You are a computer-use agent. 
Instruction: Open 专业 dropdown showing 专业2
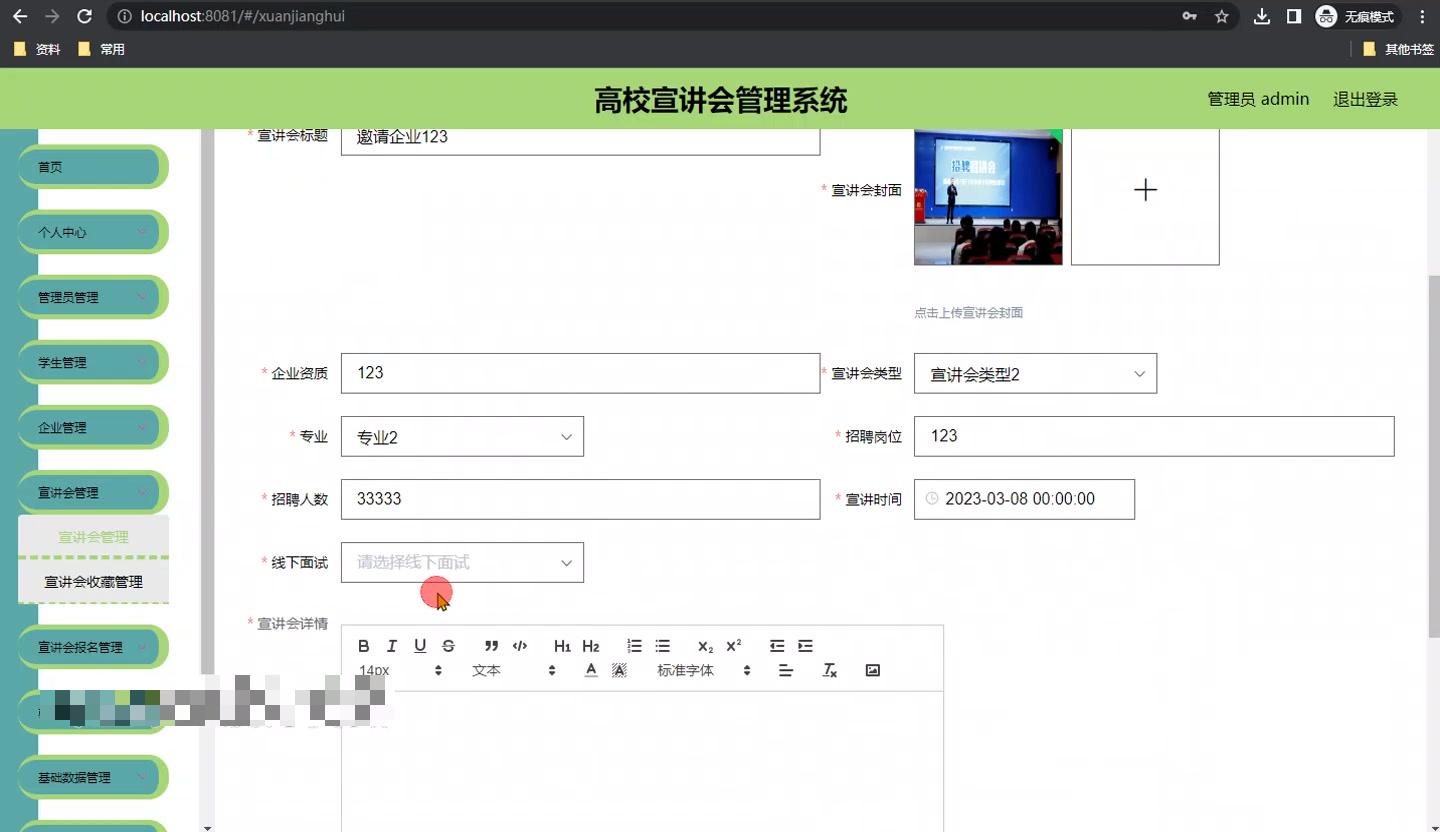point(462,436)
